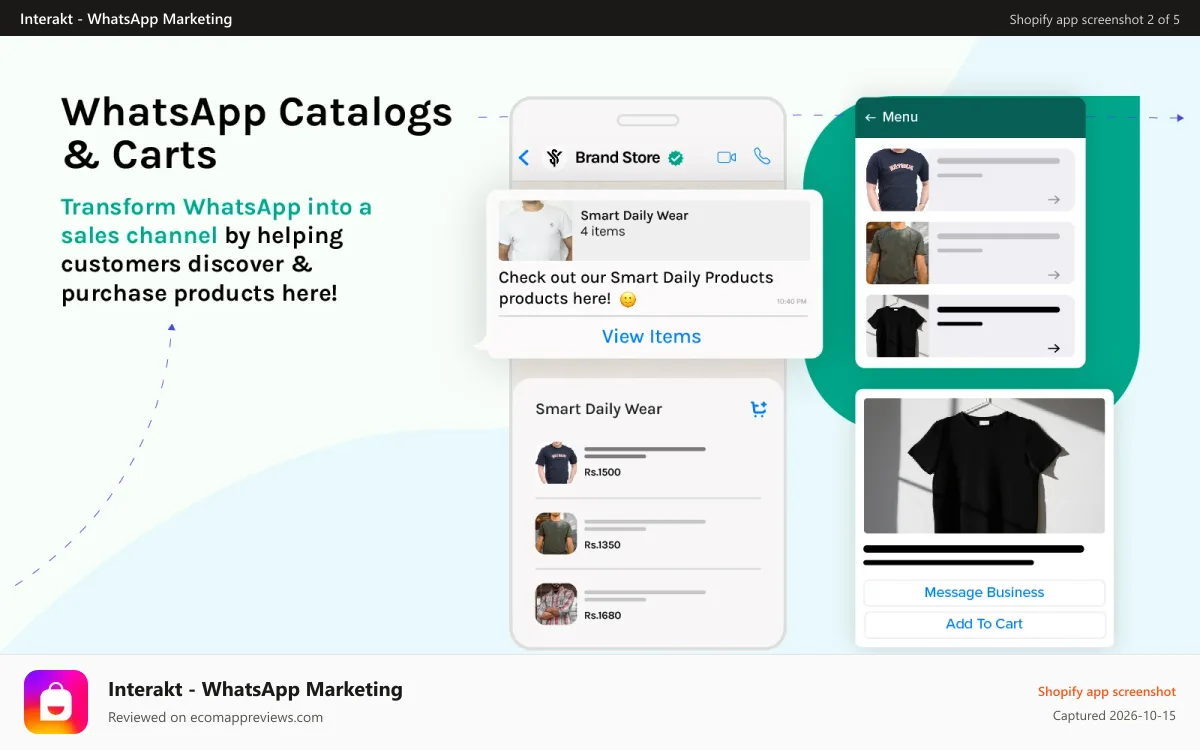Screen dimensions: 1200x750
Task: Tap the back chevron beside Brand Store
Action: (x=524, y=157)
